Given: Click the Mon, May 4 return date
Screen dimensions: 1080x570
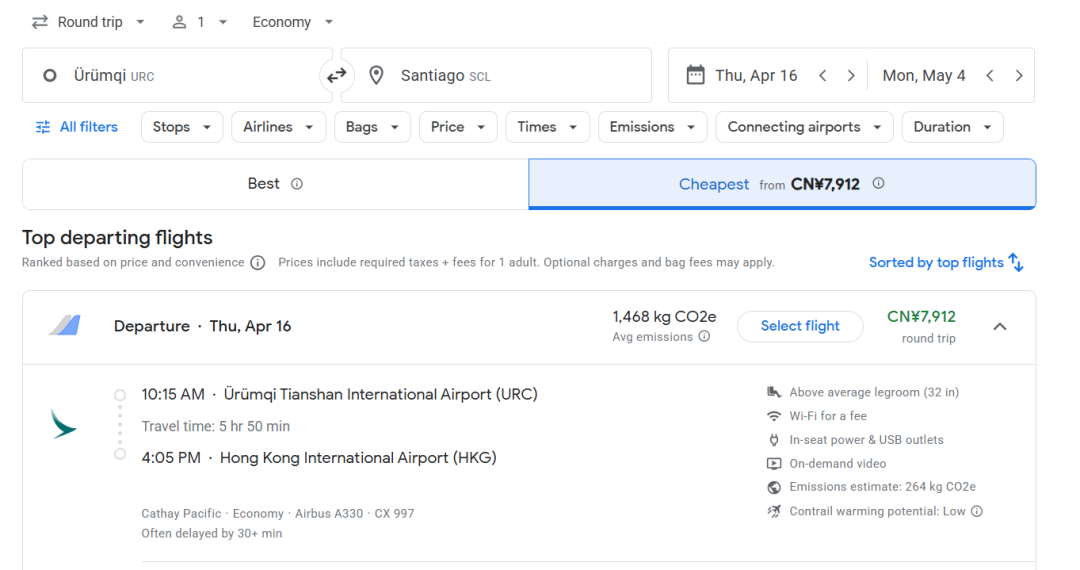Looking at the screenshot, I should coord(924,76).
